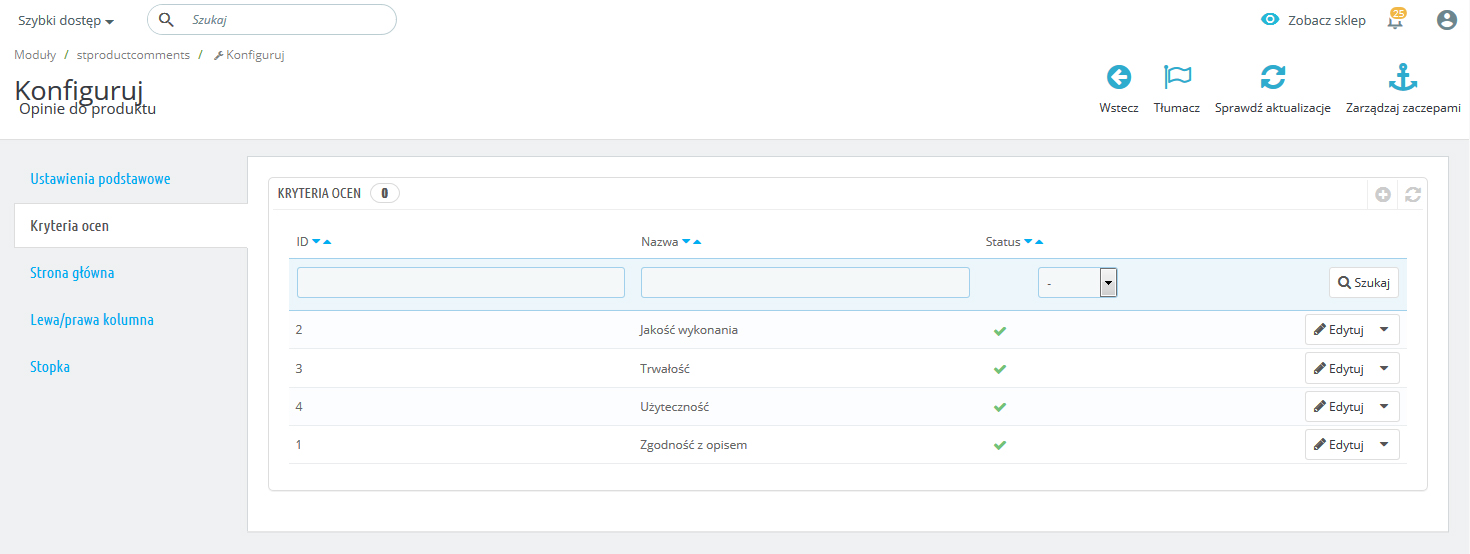Refresh the Kryteria ocen list

(1412, 195)
